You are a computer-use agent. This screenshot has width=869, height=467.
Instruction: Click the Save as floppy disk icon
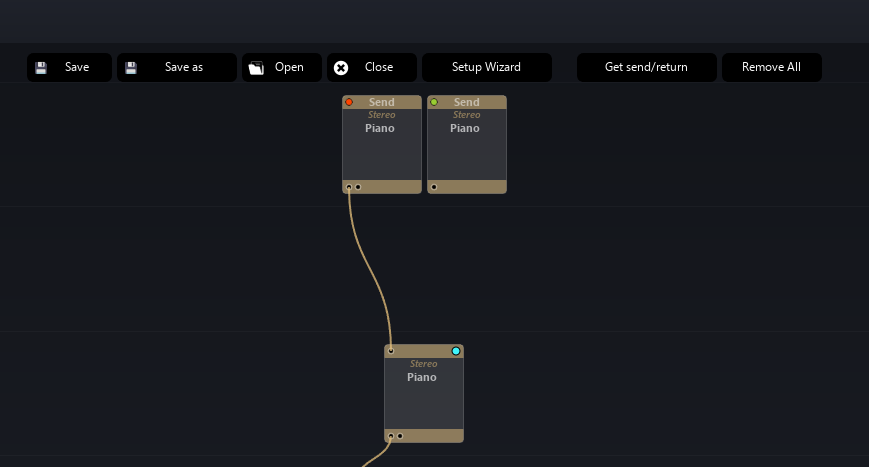tap(131, 68)
